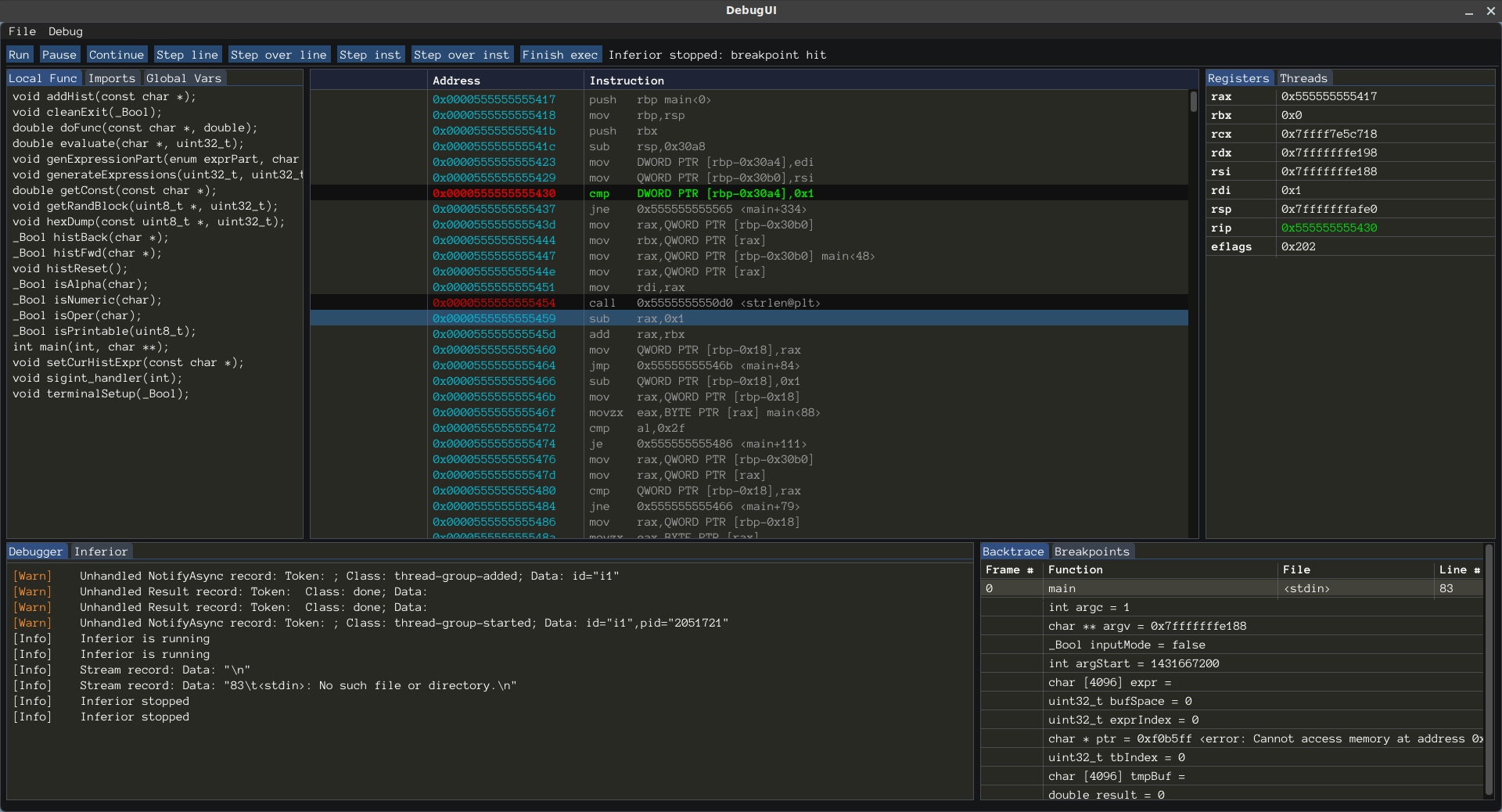Select function void sigint_handler(int)
This screenshot has height=812, width=1502.
[98, 378]
